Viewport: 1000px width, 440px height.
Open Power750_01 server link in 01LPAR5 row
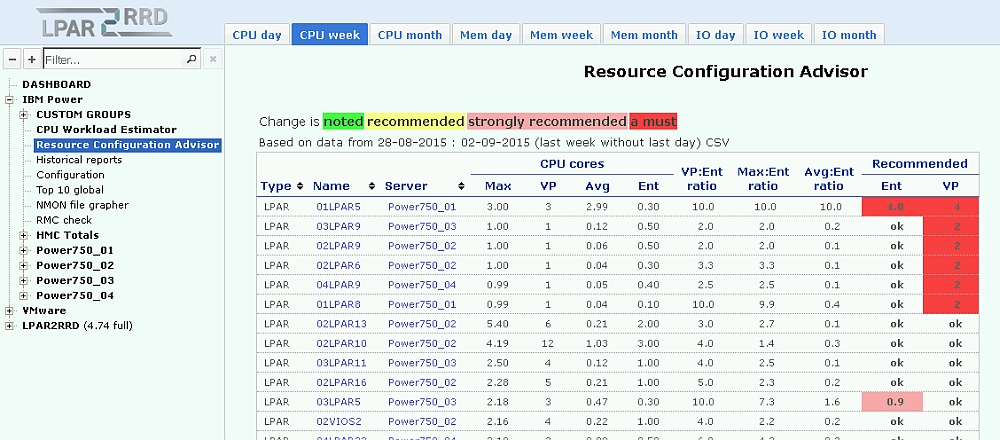[x=422, y=207]
